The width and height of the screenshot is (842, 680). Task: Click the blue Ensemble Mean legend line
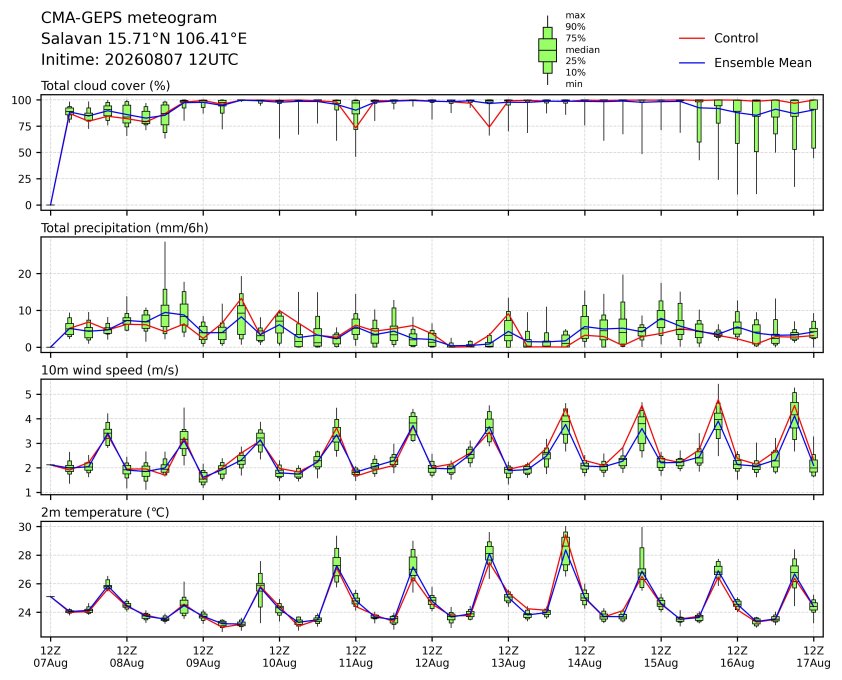click(x=692, y=63)
